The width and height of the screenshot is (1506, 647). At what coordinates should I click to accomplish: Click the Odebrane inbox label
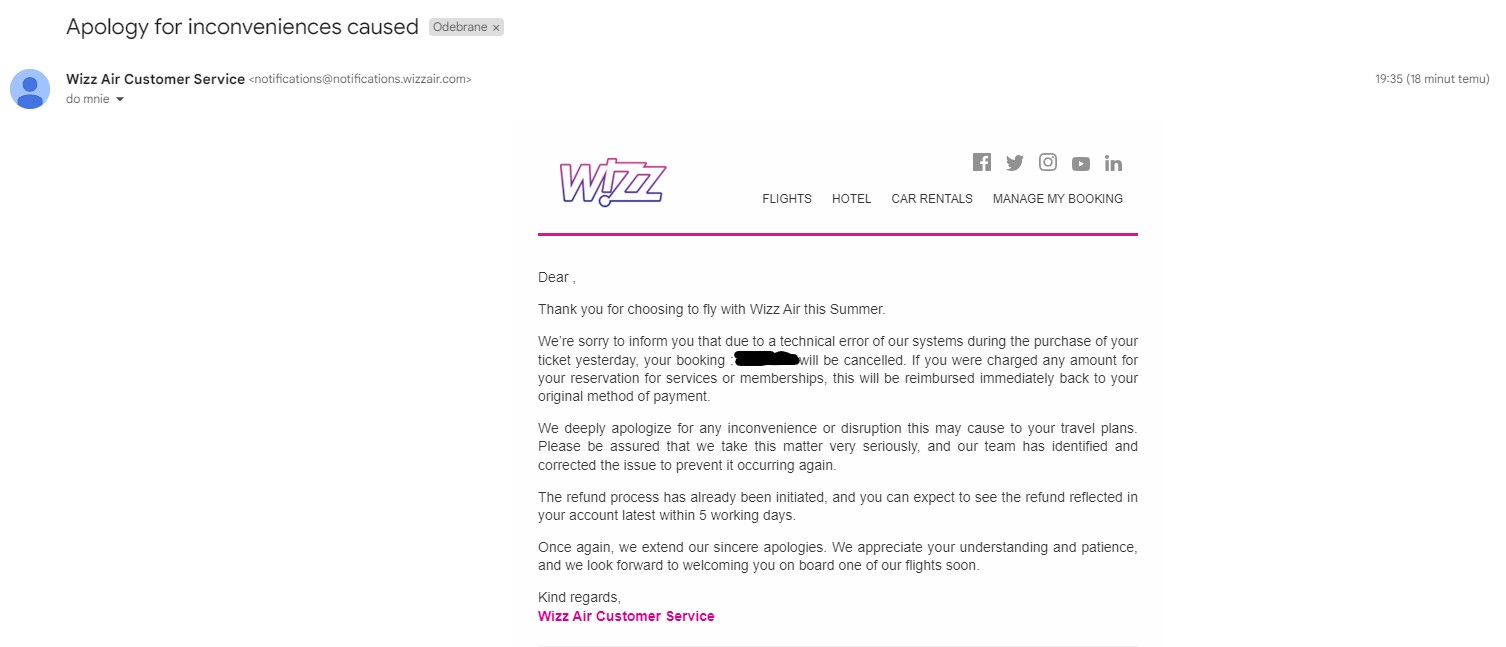click(460, 27)
